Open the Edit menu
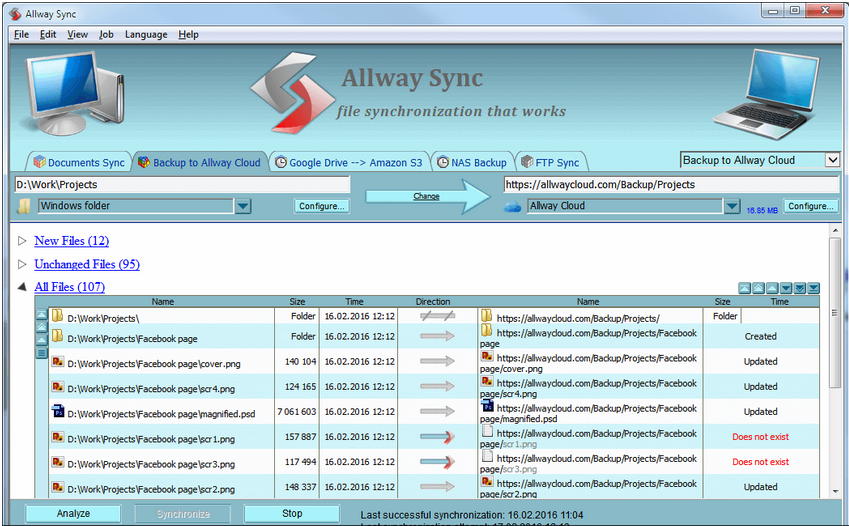849x526 pixels. click(48, 34)
